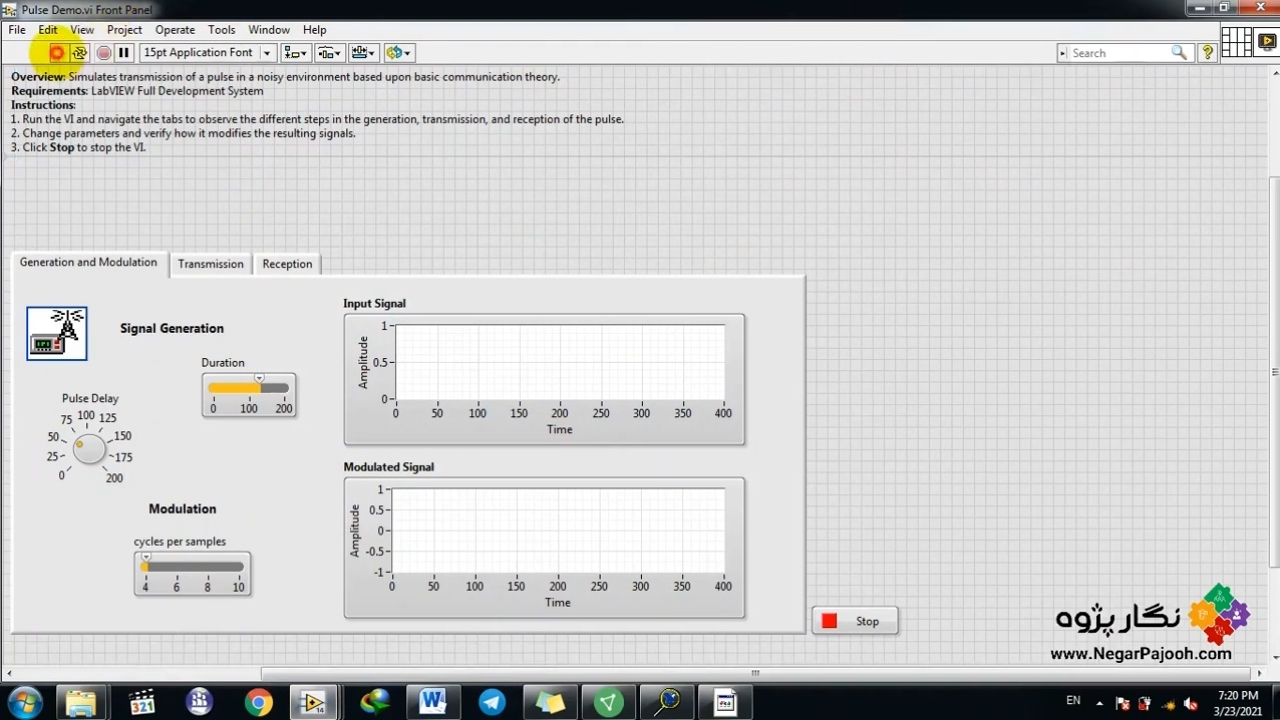Click the Run arrow button
The height and width of the screenshot is (720, 1280).
coord(57,53)
